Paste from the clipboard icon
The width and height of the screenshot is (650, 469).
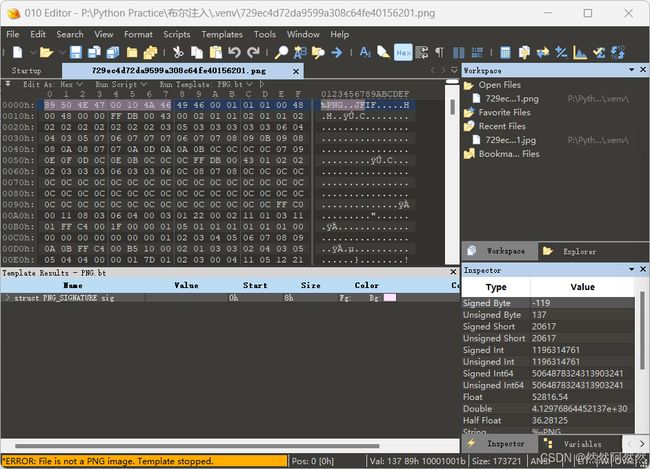point(216,52)
